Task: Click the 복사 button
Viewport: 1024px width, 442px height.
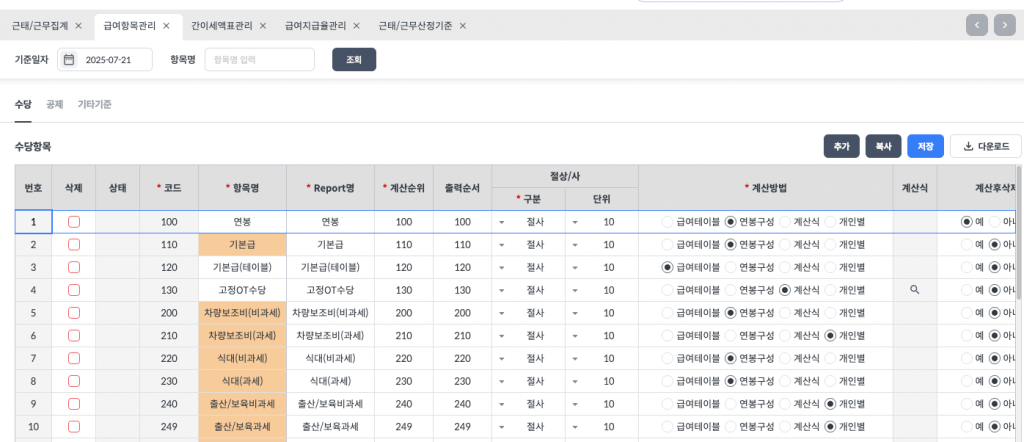Action: (884, 147)
